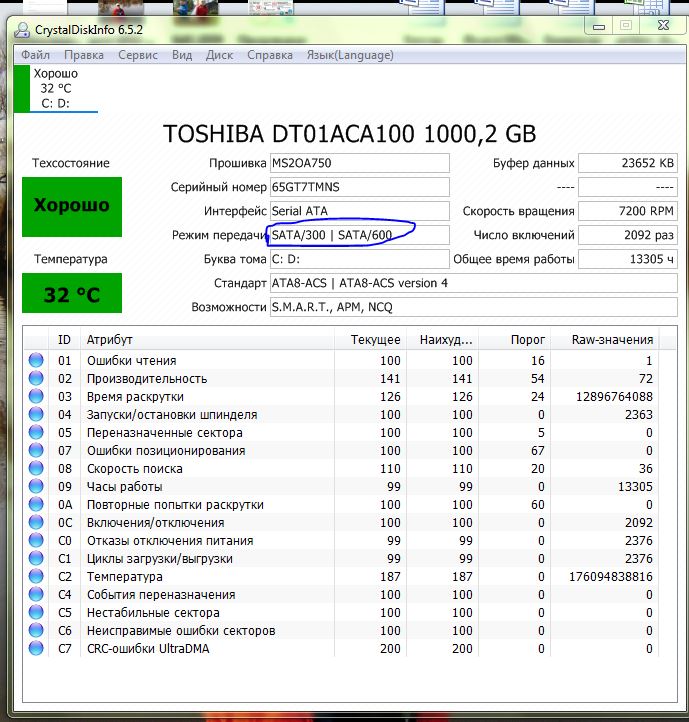Click the status orb for Переназначенные сектора
The width and height of the screenshot is (689, 722).
(x=37, y=433)
